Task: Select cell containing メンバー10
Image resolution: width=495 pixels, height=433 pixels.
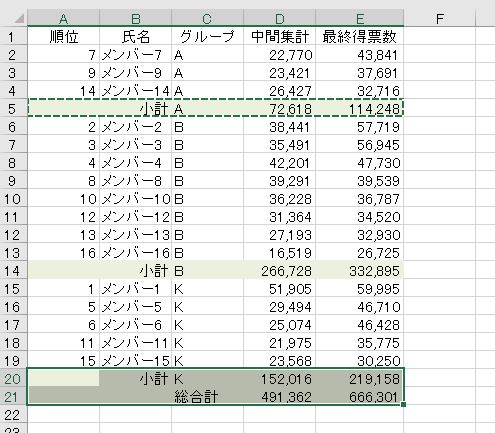Action: [x=135, y=199]
